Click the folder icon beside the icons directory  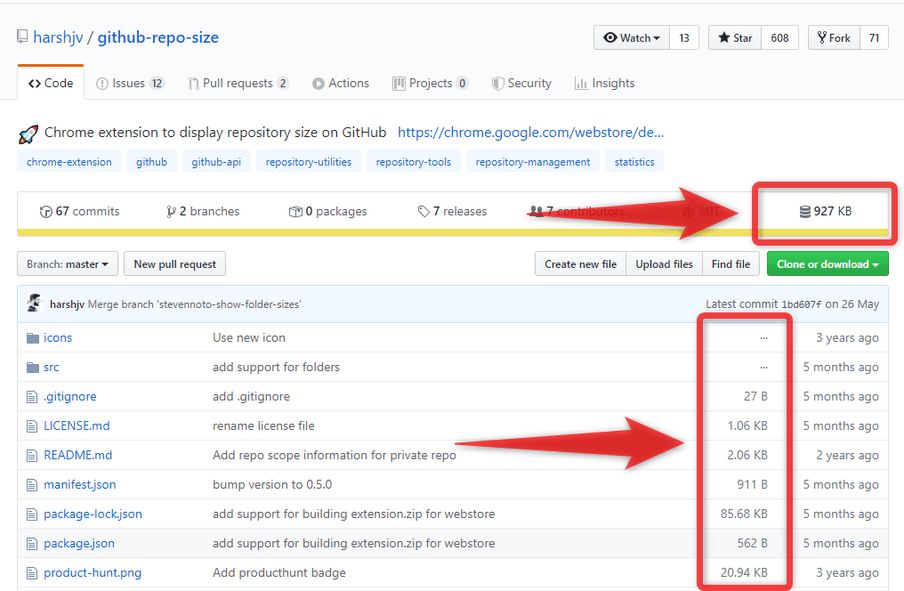tap(32, 338)
